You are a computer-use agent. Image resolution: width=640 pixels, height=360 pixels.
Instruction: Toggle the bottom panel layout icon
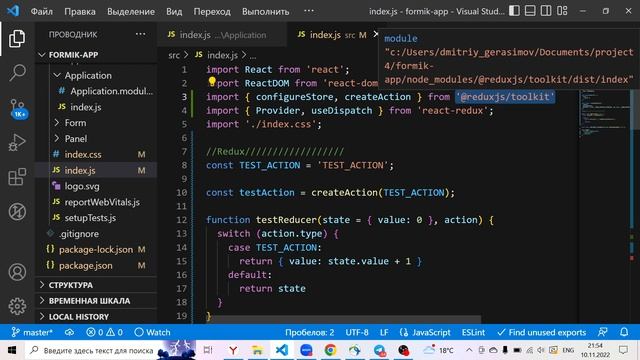coord(530,11)
